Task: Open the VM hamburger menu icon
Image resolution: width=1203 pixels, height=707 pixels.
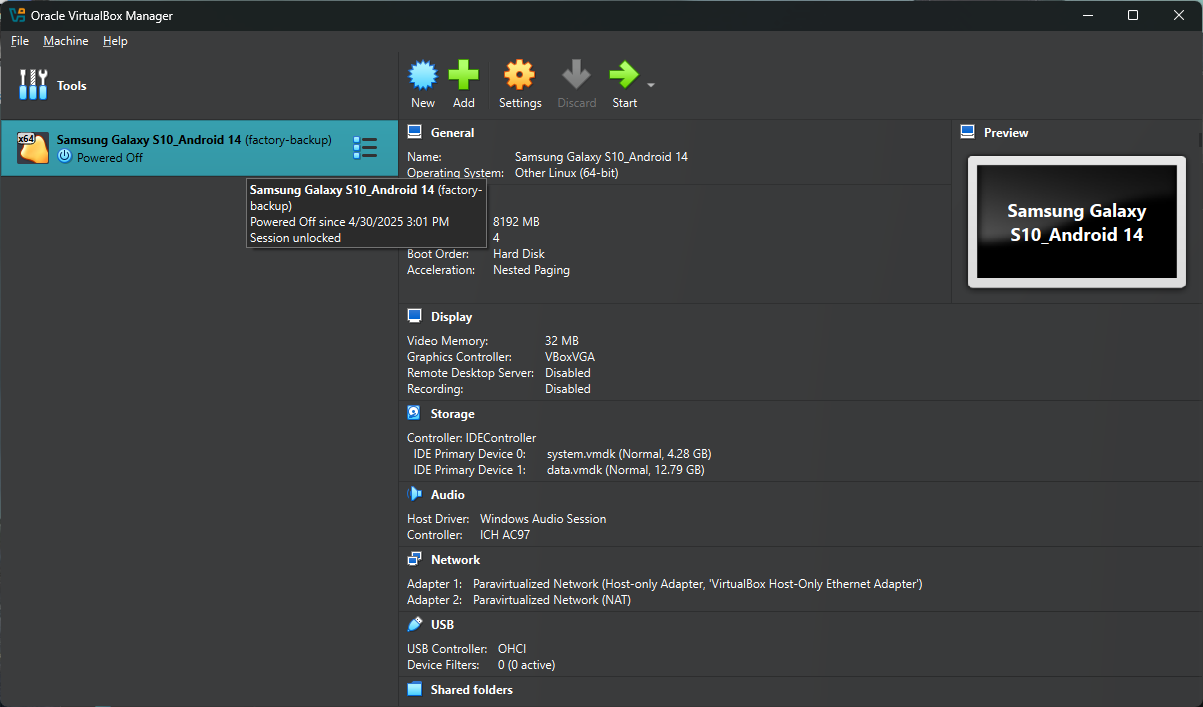Action: 365,148
